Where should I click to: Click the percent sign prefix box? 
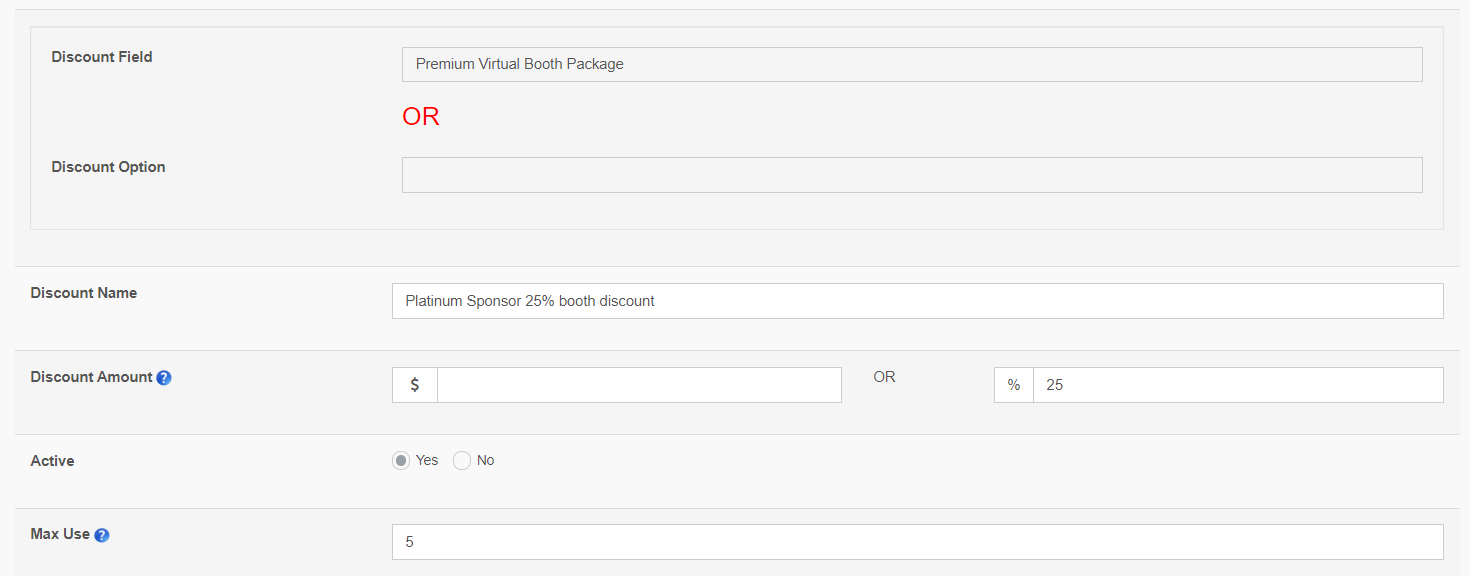click(1014, 385)
